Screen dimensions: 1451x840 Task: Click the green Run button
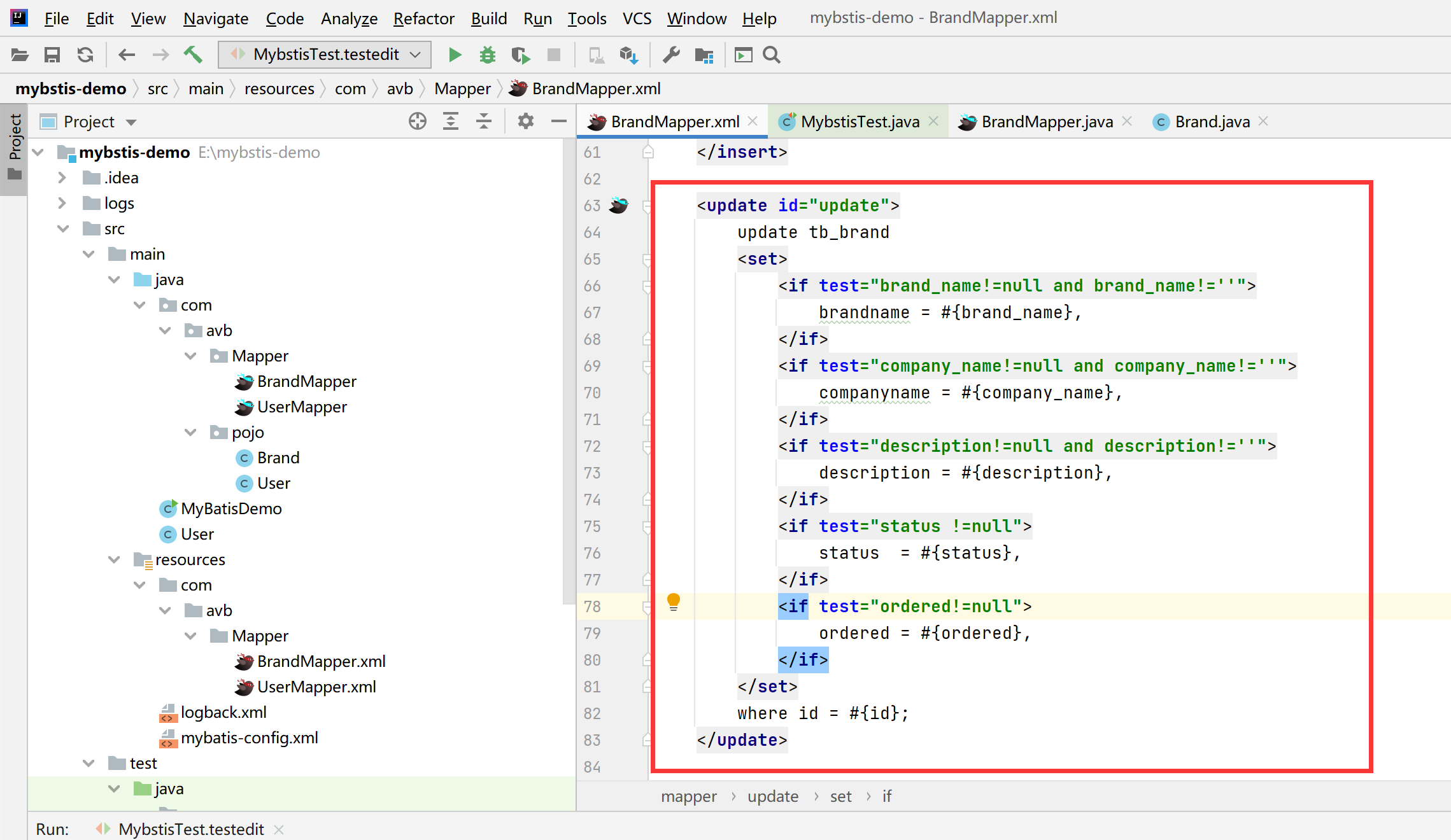coord(455,55)
